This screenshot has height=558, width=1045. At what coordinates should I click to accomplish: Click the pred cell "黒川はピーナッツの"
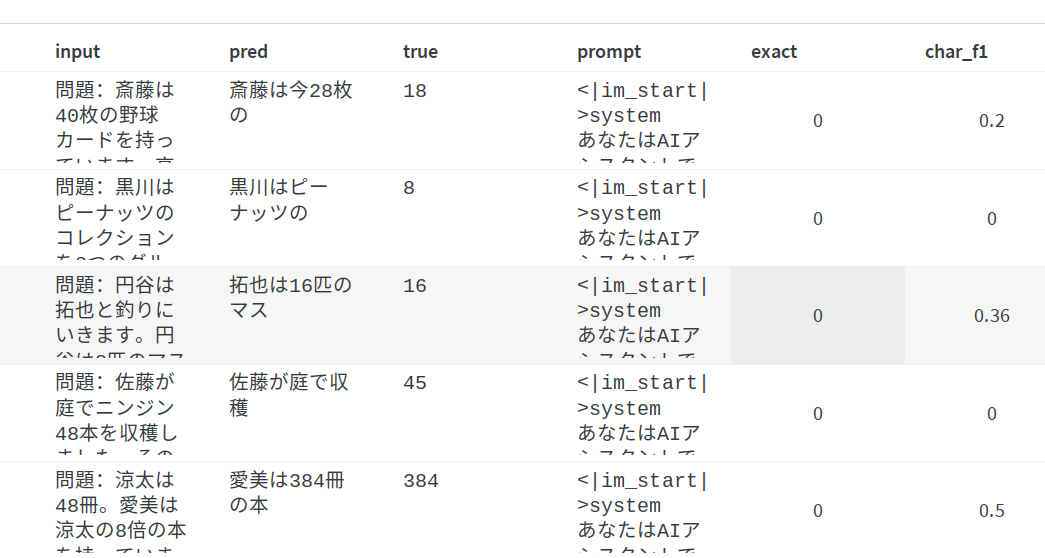279,200
